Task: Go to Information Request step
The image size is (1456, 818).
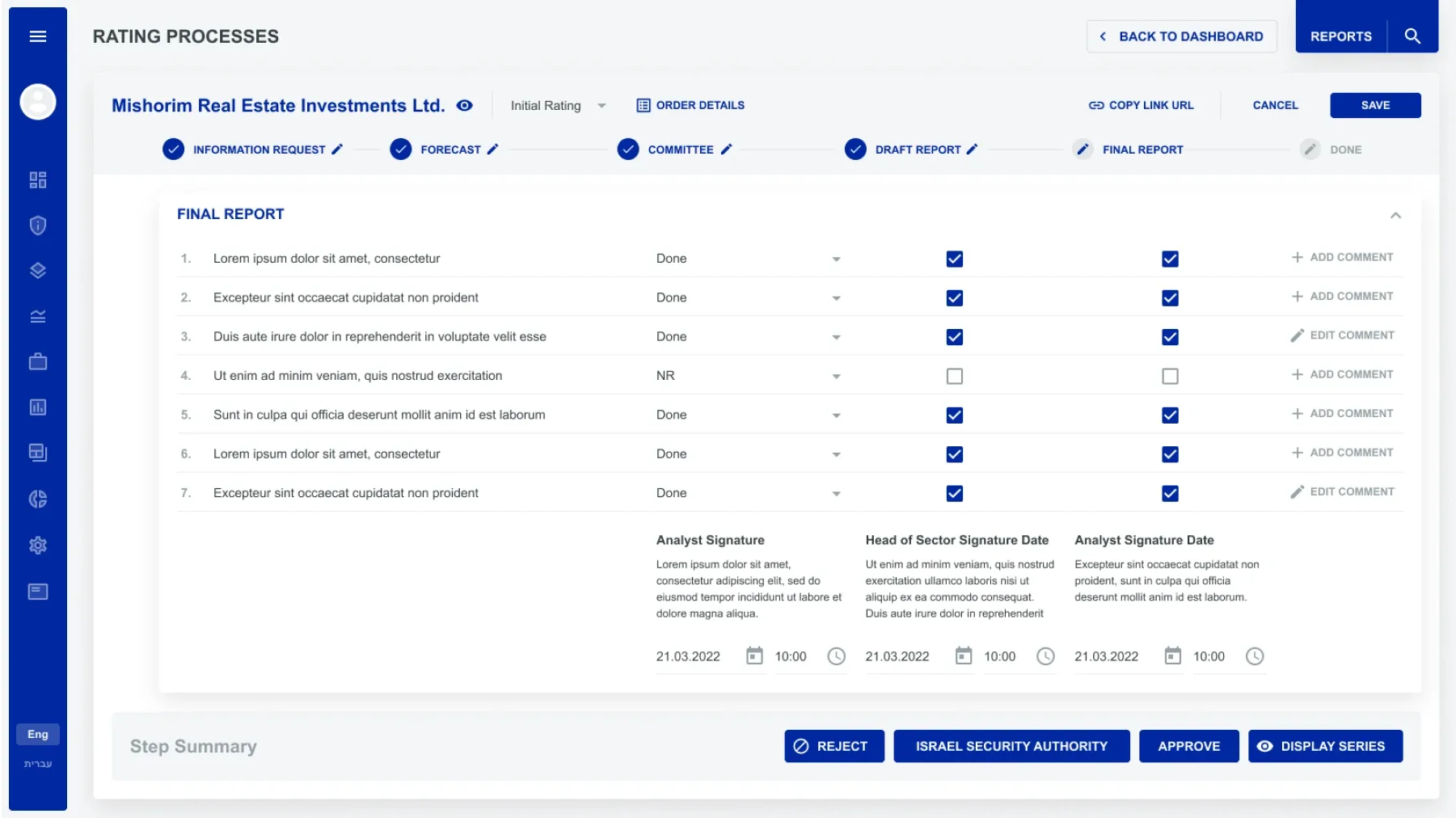Action: point(259,150)
